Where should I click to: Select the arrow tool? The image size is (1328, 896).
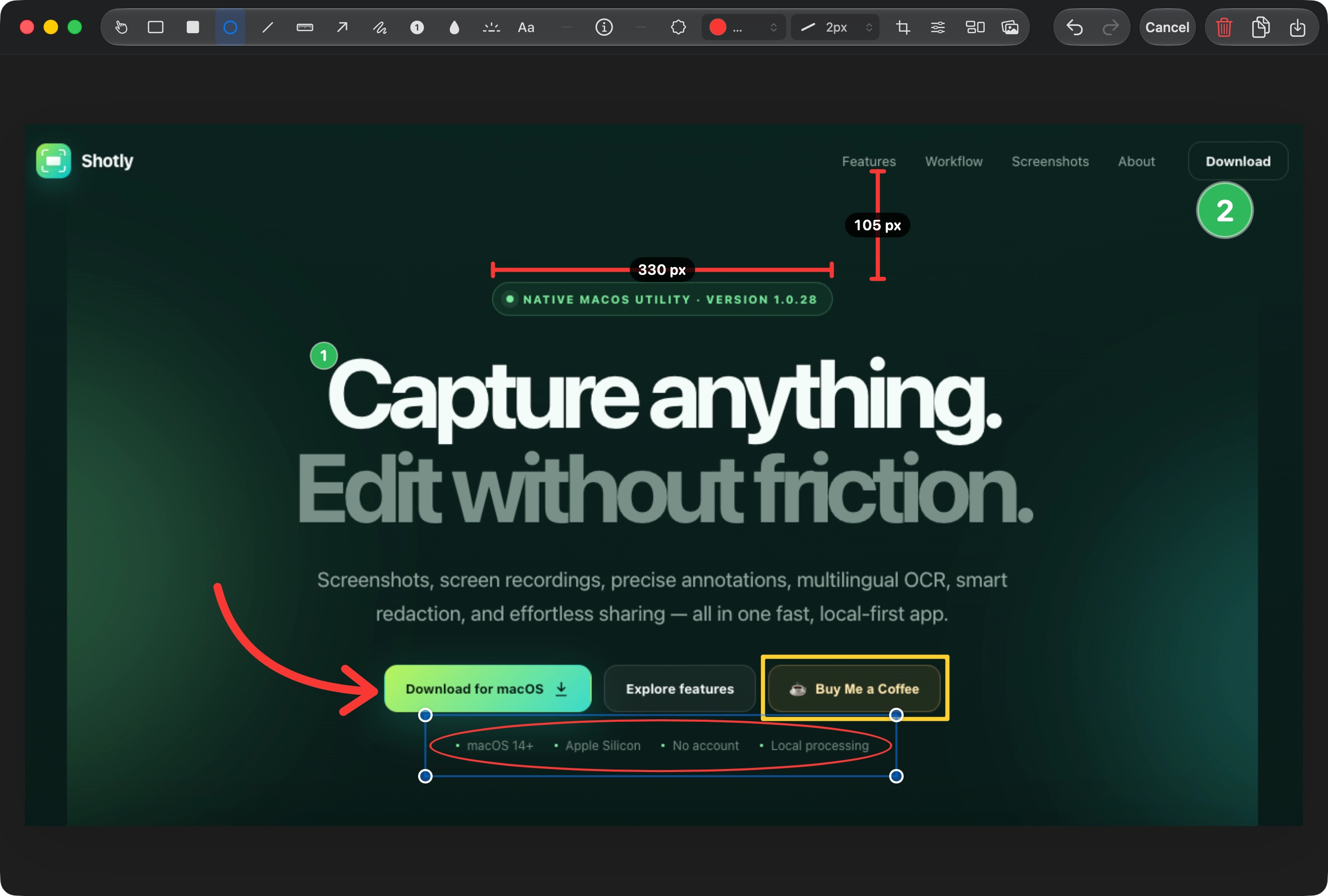[342, 27]
